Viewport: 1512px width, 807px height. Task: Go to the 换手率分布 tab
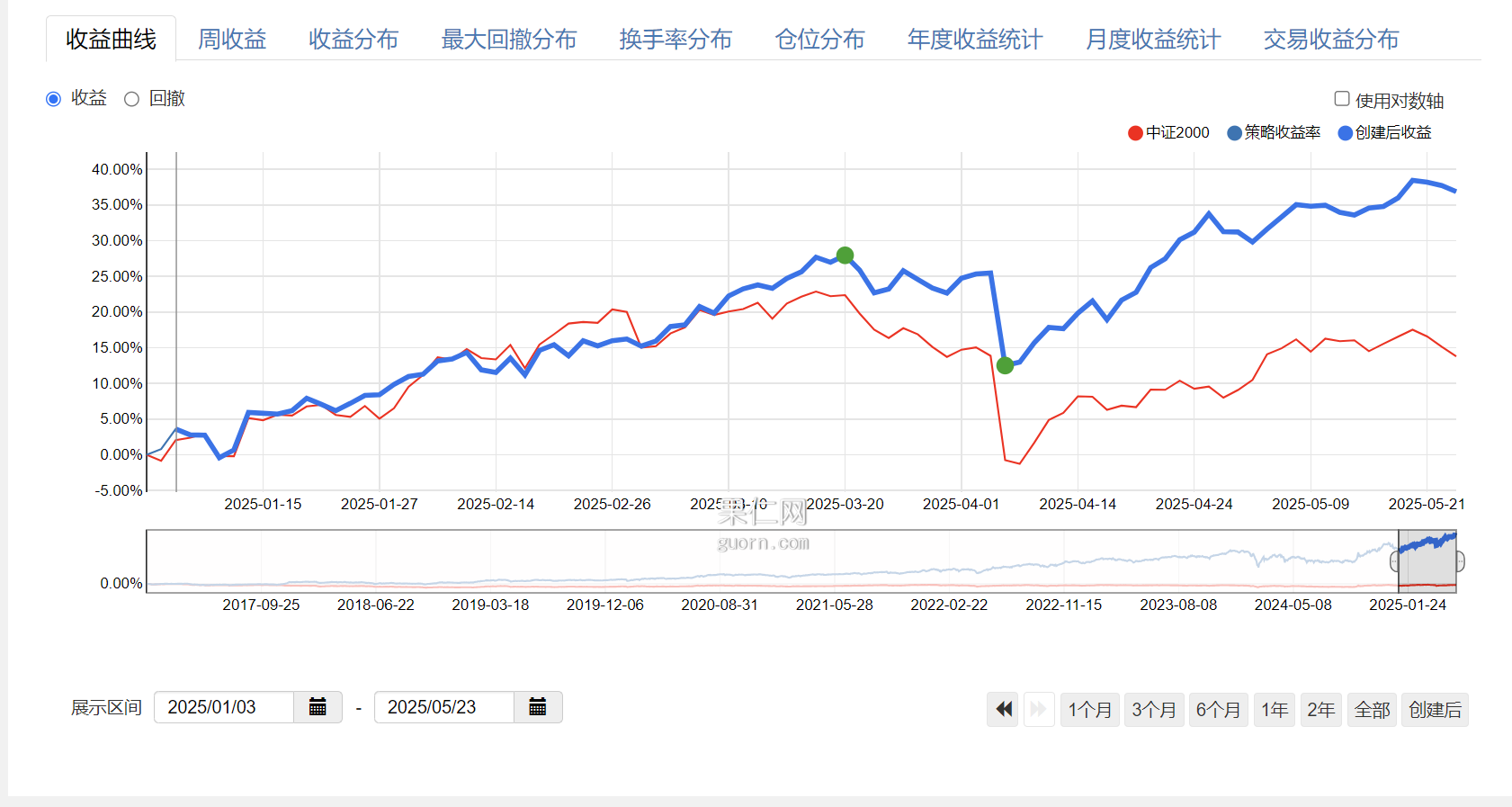(x=675, y=39)
